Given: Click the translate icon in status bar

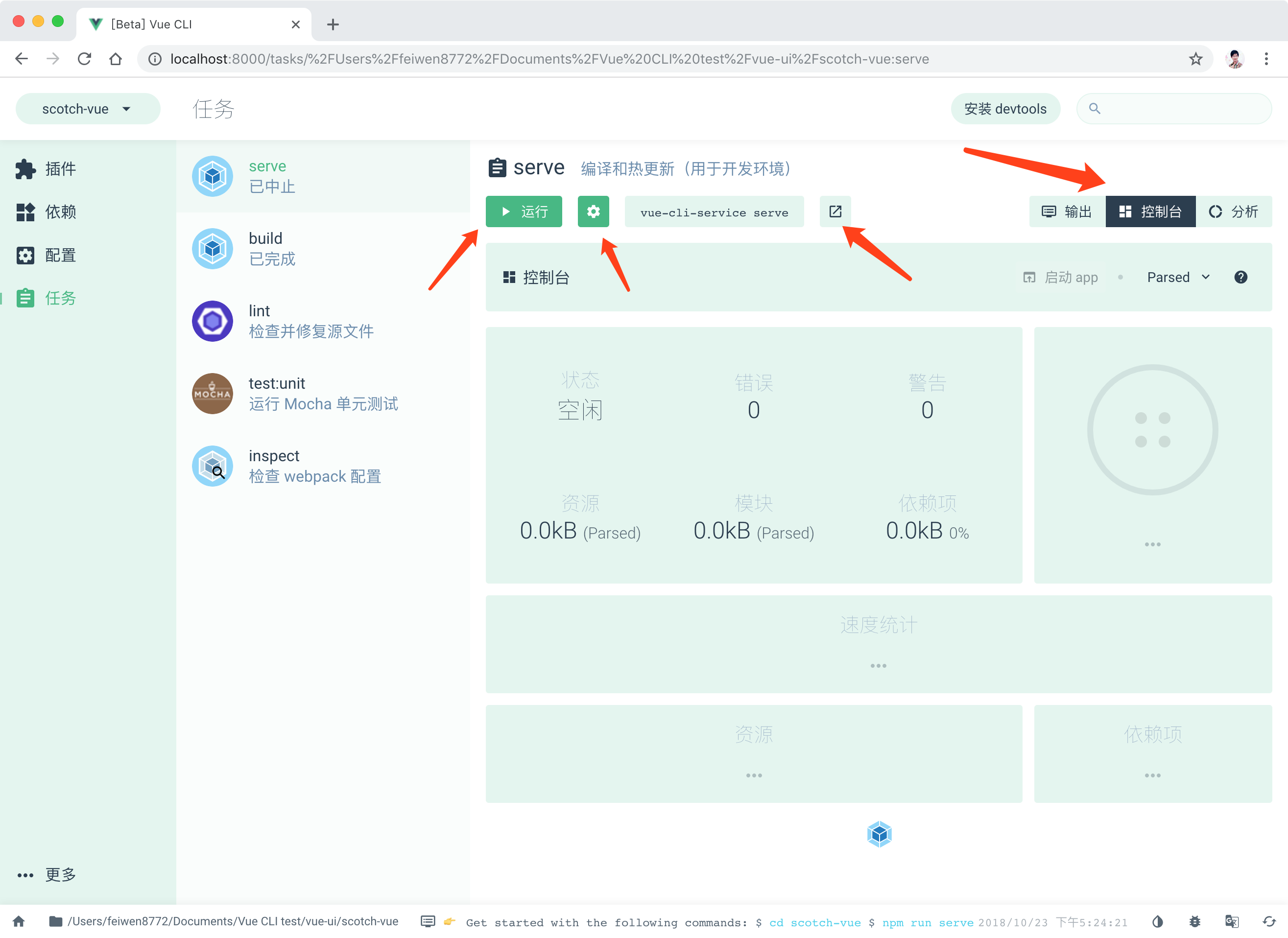Looking at the screenshot, I should click(x=1232, y=921).
